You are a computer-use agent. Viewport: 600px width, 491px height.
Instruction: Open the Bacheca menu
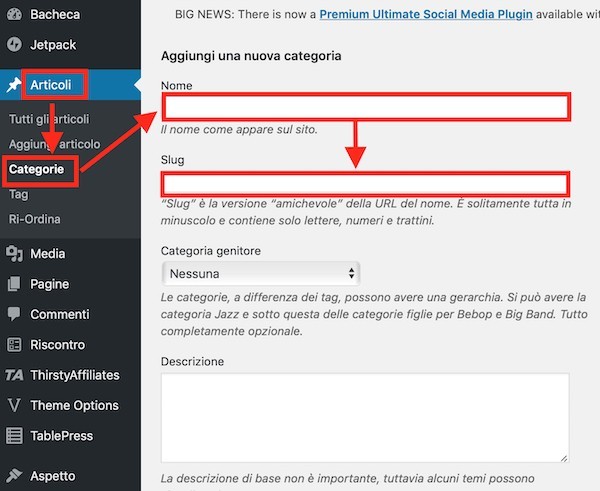click(x=55, y=14)
